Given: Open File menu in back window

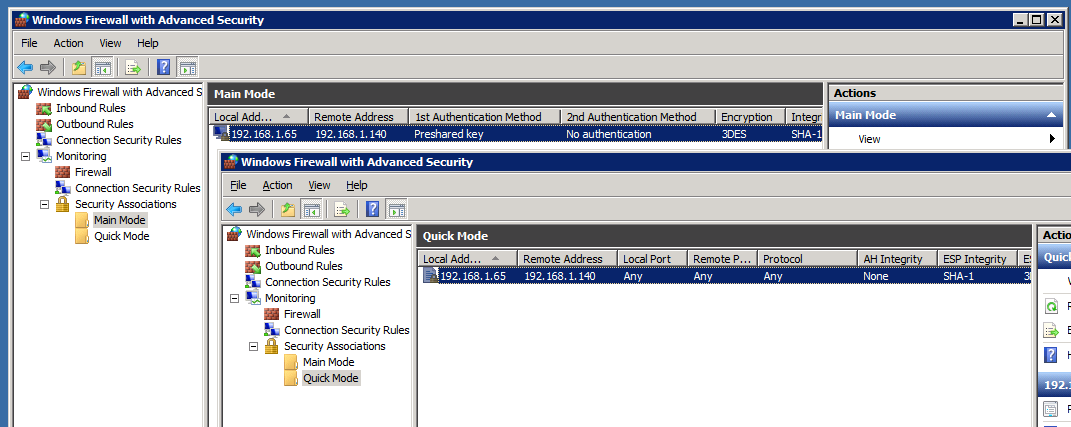Looking at the screenshot, I should click(x=29, y=43).
